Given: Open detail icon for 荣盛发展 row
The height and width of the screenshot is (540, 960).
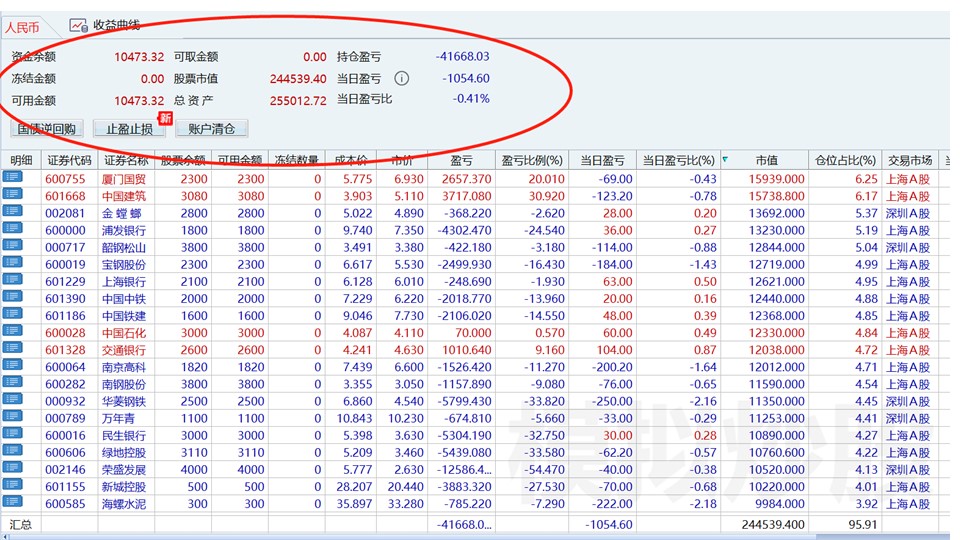Looking at the screenshot, I should (12, 469).
